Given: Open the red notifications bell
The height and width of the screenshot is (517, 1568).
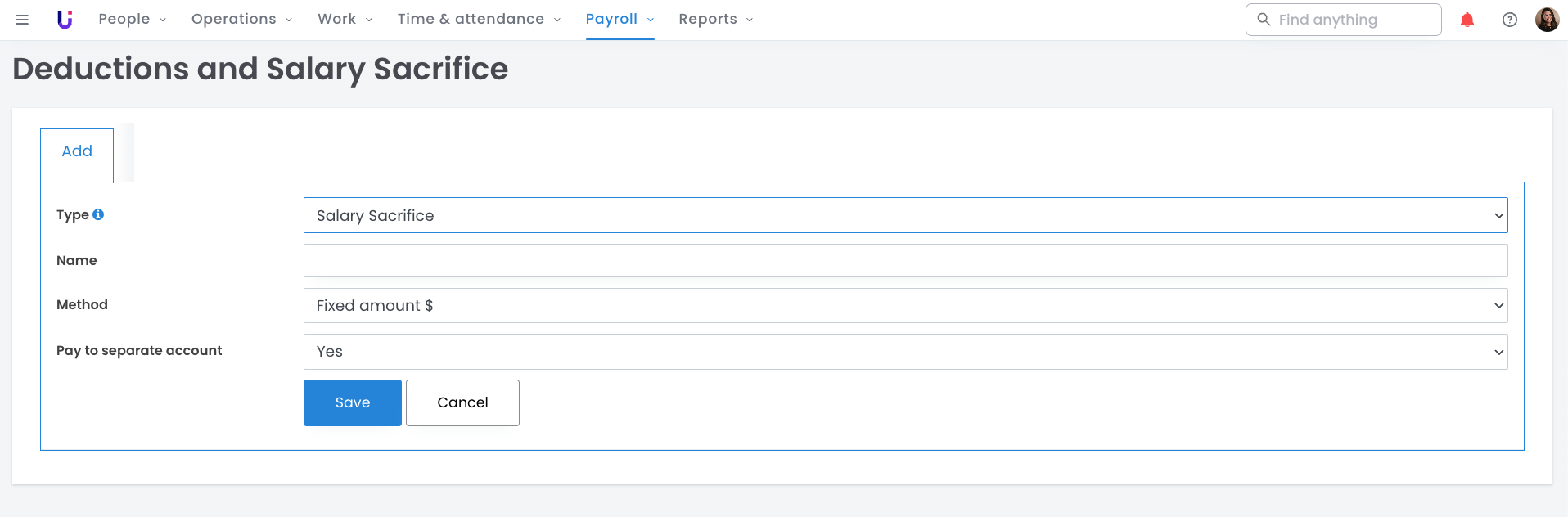Looking at the screenshot, I should [x=1467, y=20].
